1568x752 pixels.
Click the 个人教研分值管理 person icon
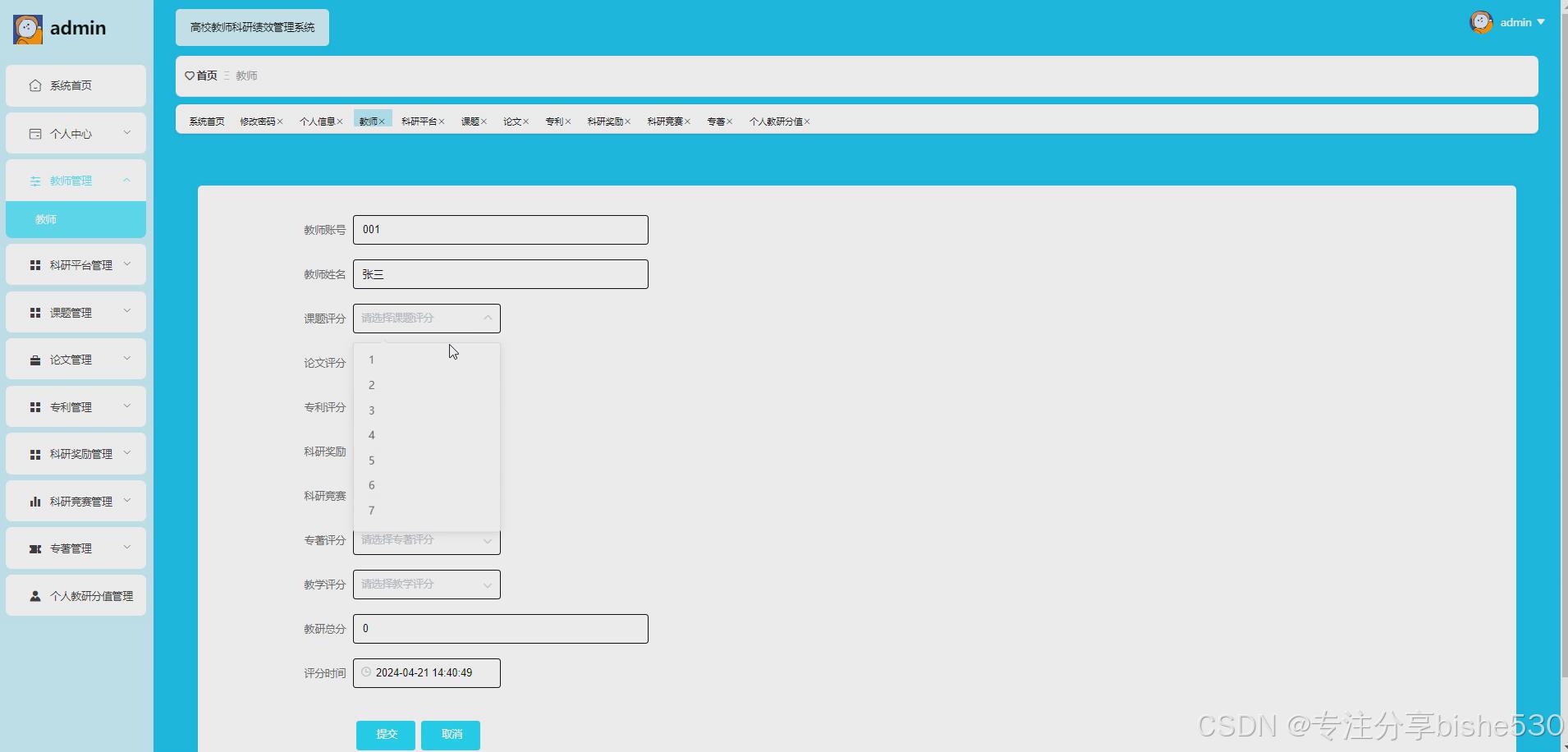tap(35, 596)
